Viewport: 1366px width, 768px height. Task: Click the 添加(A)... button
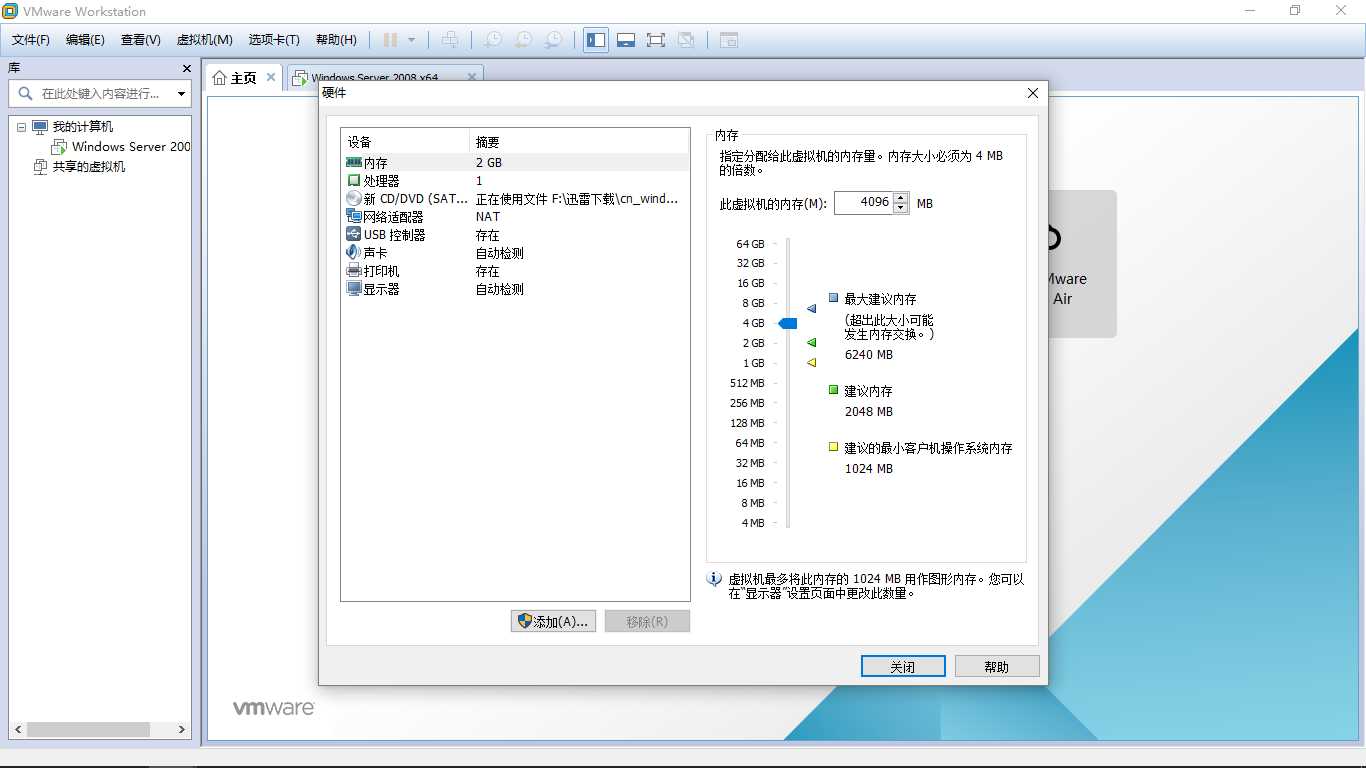coord(554,621)
